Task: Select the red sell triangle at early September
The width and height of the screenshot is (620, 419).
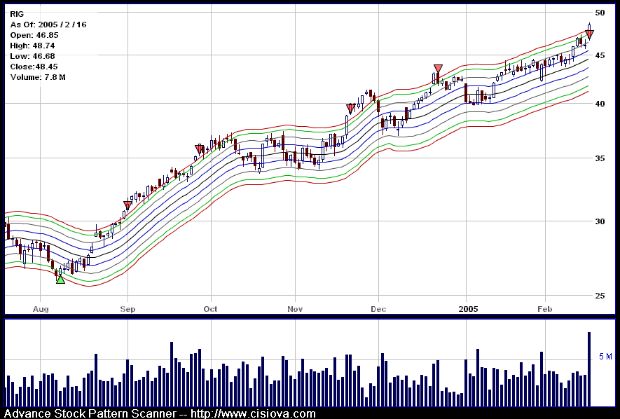Action: (x=127, y=205)
